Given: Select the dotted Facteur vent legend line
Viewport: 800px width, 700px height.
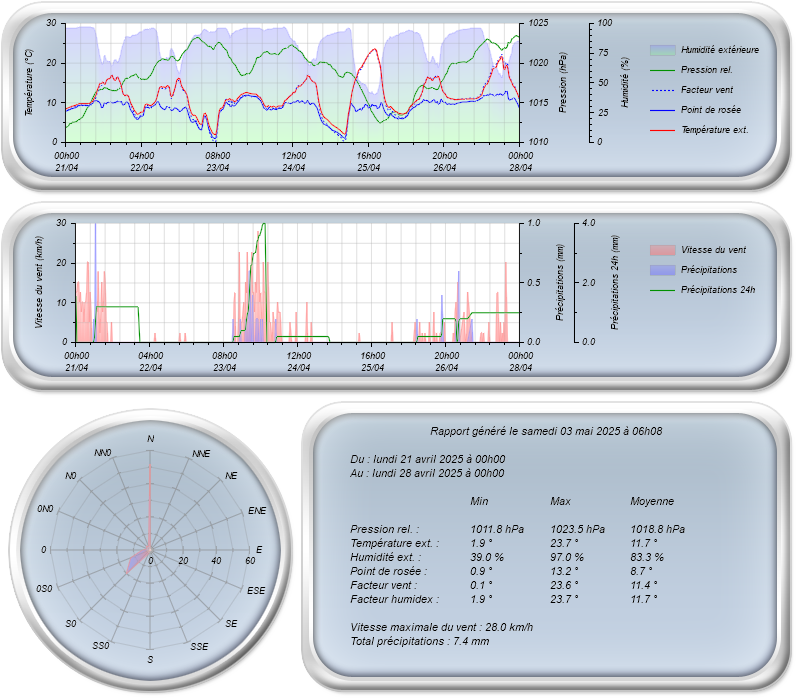Looking at the screenshot, I should pos(662,90).
